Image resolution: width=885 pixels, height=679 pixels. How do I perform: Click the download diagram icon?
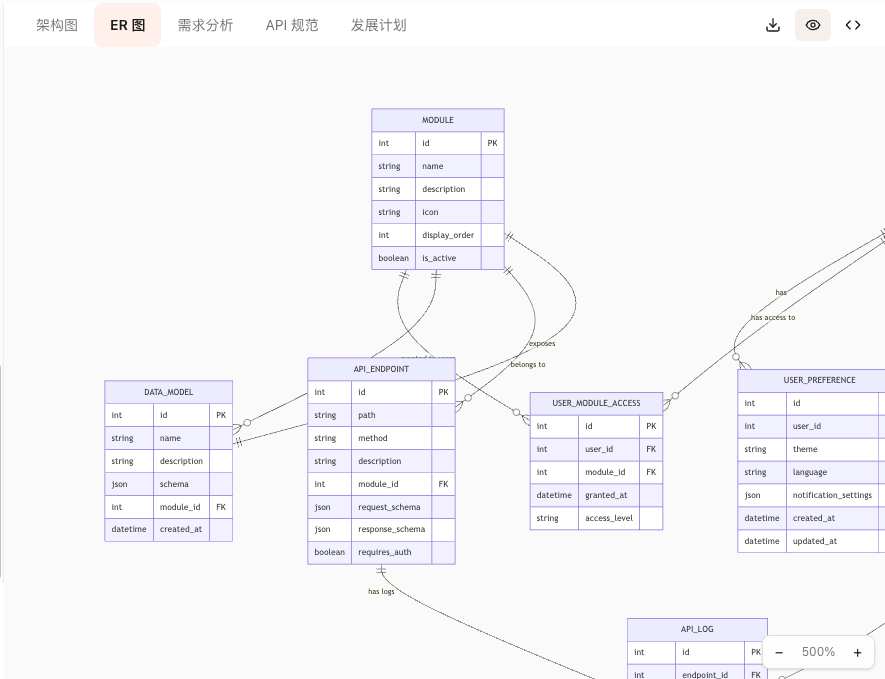772,25
